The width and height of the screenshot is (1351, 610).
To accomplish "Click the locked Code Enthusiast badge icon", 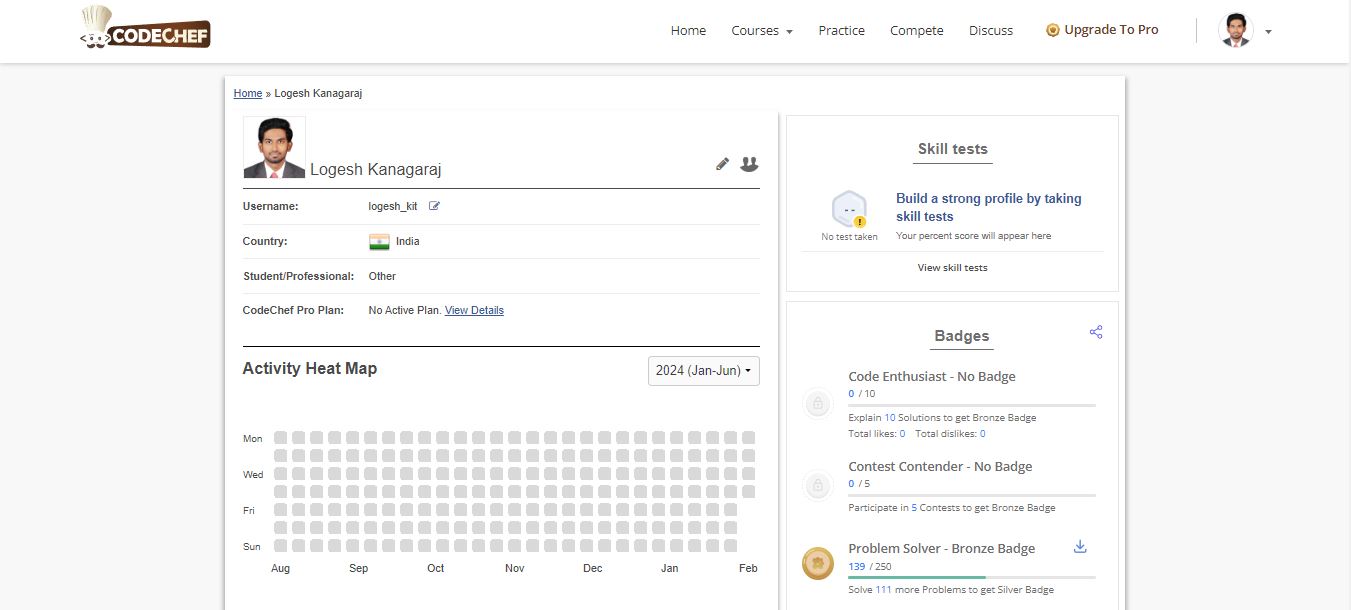I will click(x=818, y=404).
